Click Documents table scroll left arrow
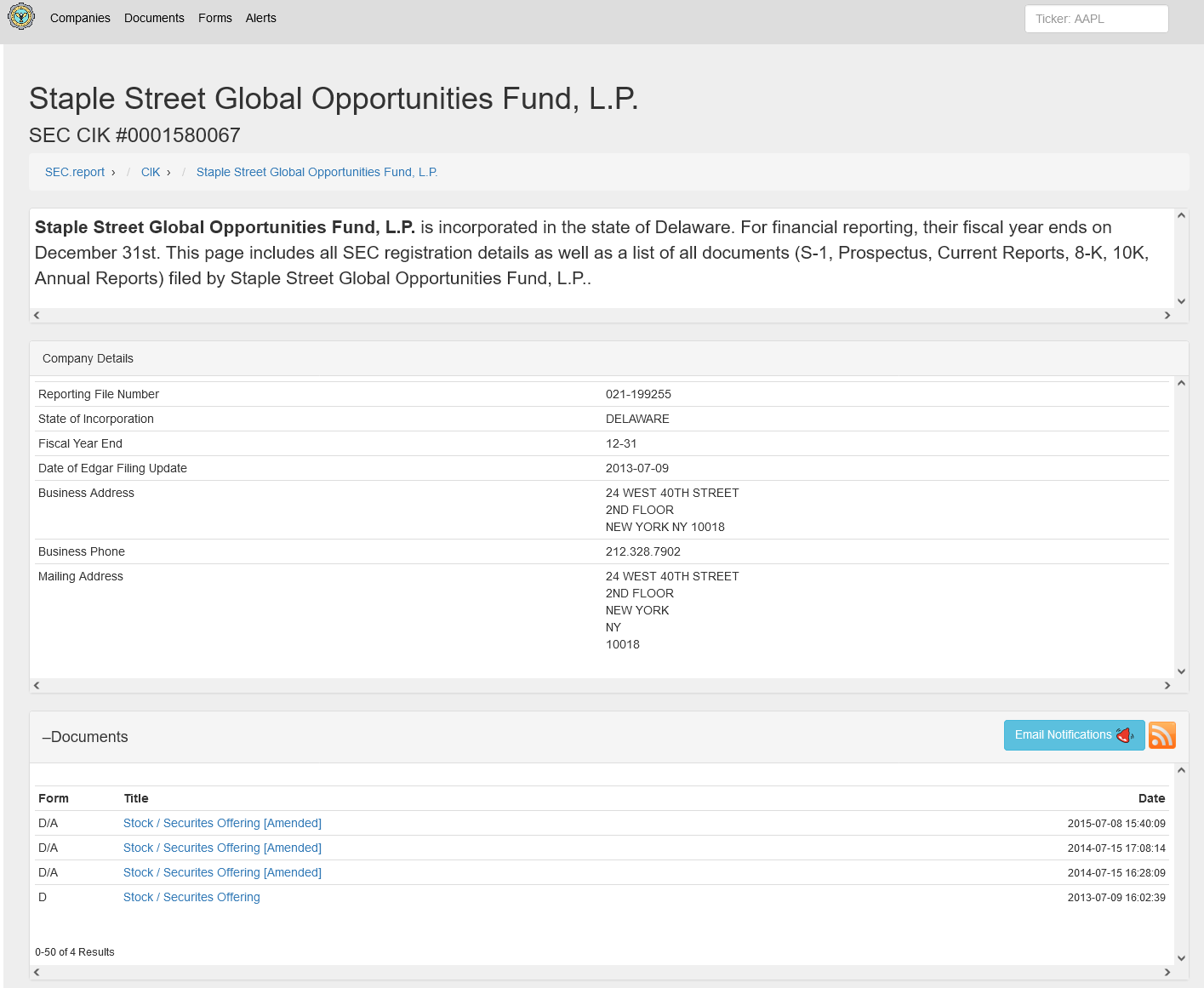This screenshot has height=988, width=1204. [x=37, y=972]
